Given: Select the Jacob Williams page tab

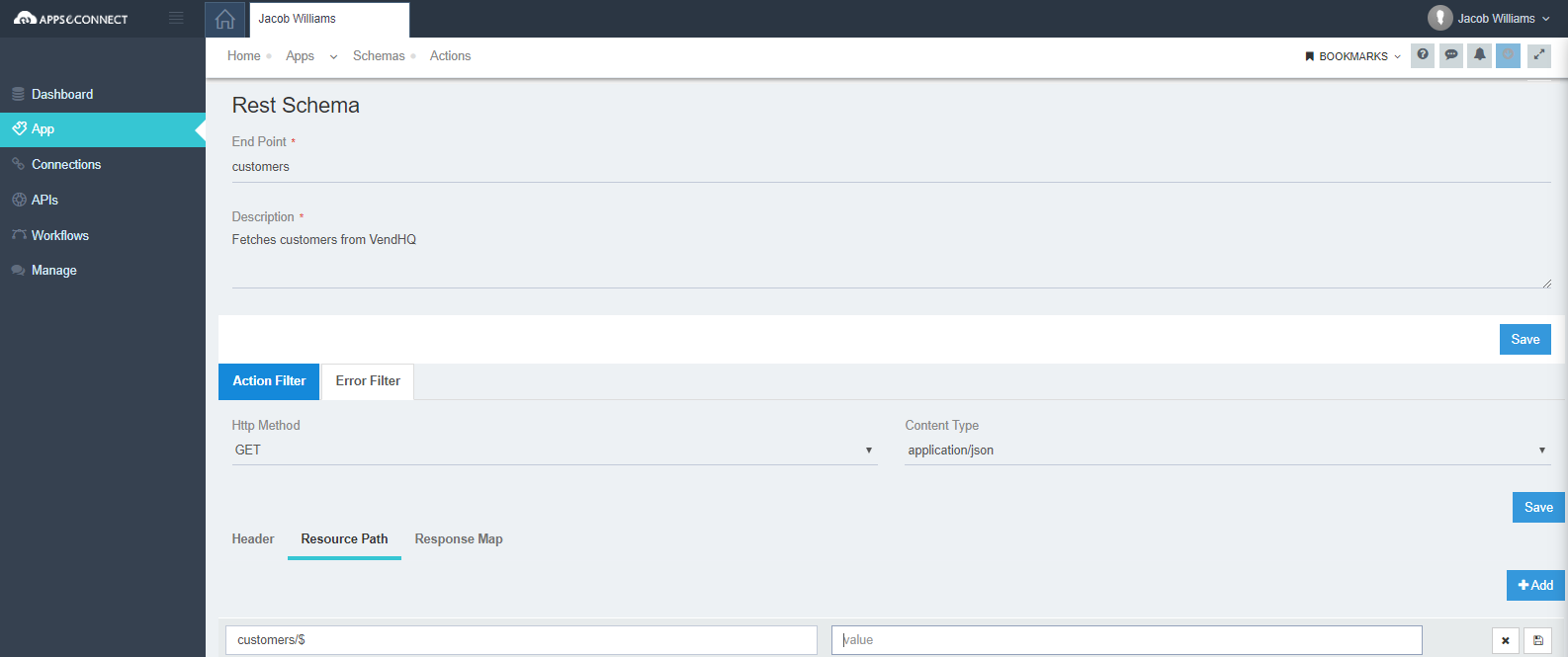Looking at the screenshot, I should (x=329, y=19).
